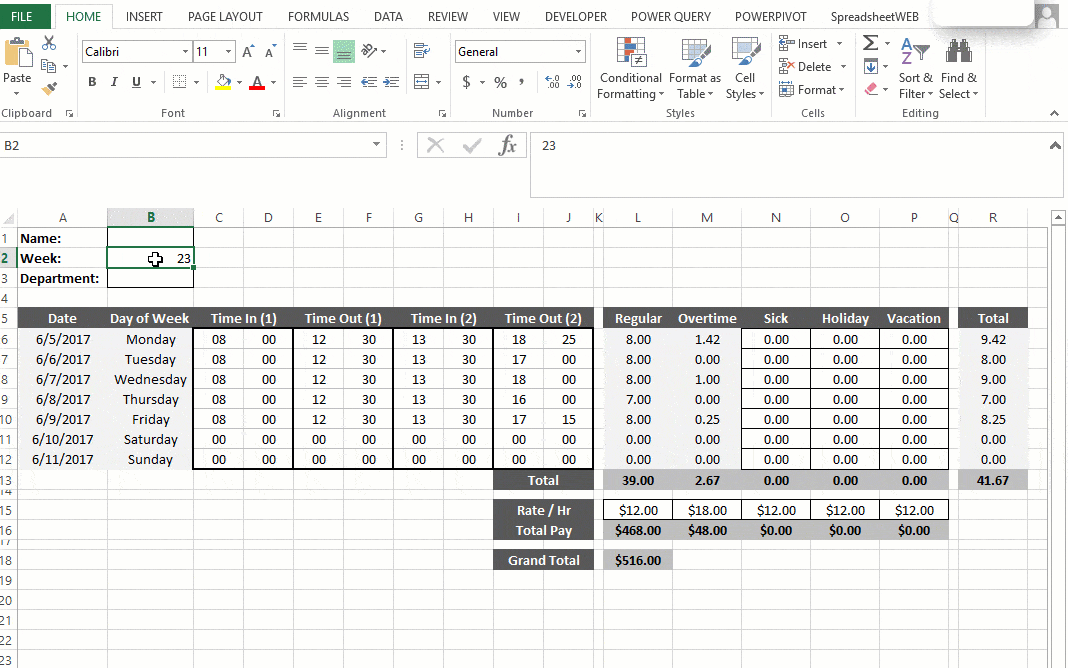Open the General number format dropdown
This screenshot has height=668, width=1068.
578,51
